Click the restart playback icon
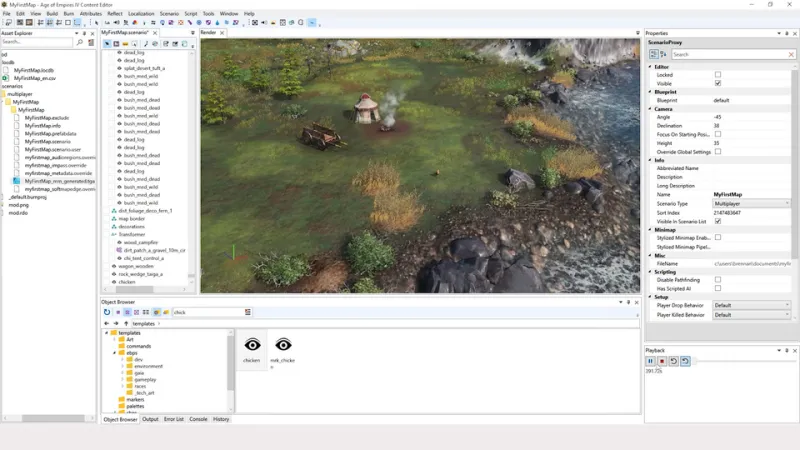 tap(673, 361)
